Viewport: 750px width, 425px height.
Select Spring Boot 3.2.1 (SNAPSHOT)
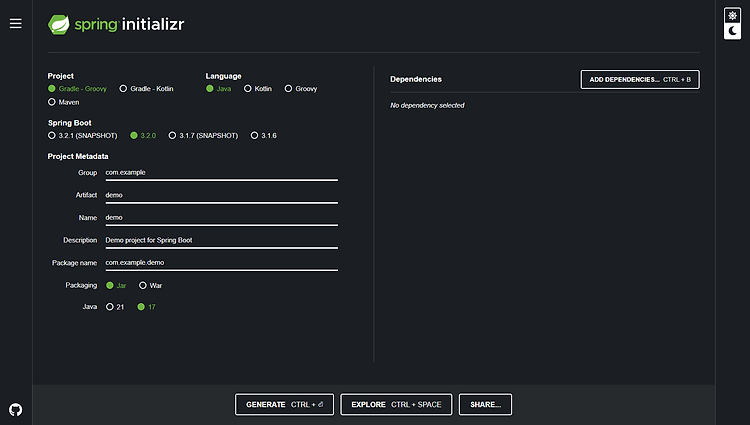click(82, 135)
